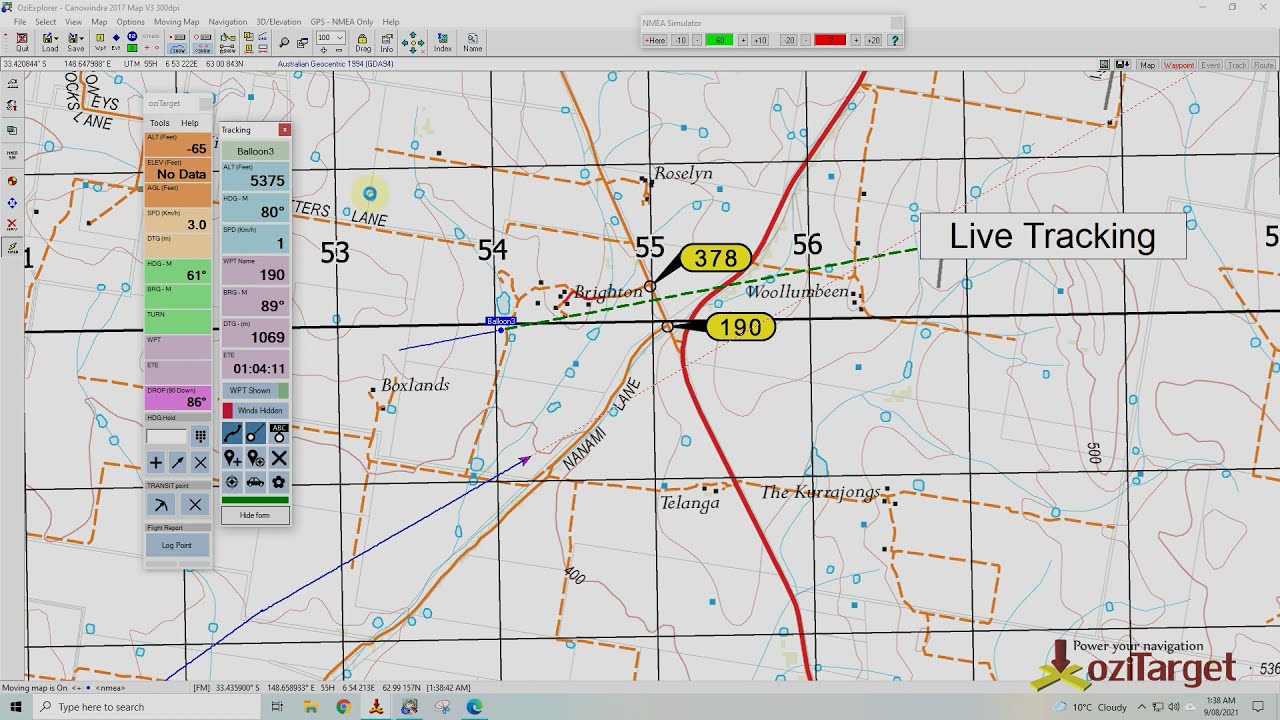
Task: Click the diagonal arrow icon under HDG Hold
Action: point(178,462)
